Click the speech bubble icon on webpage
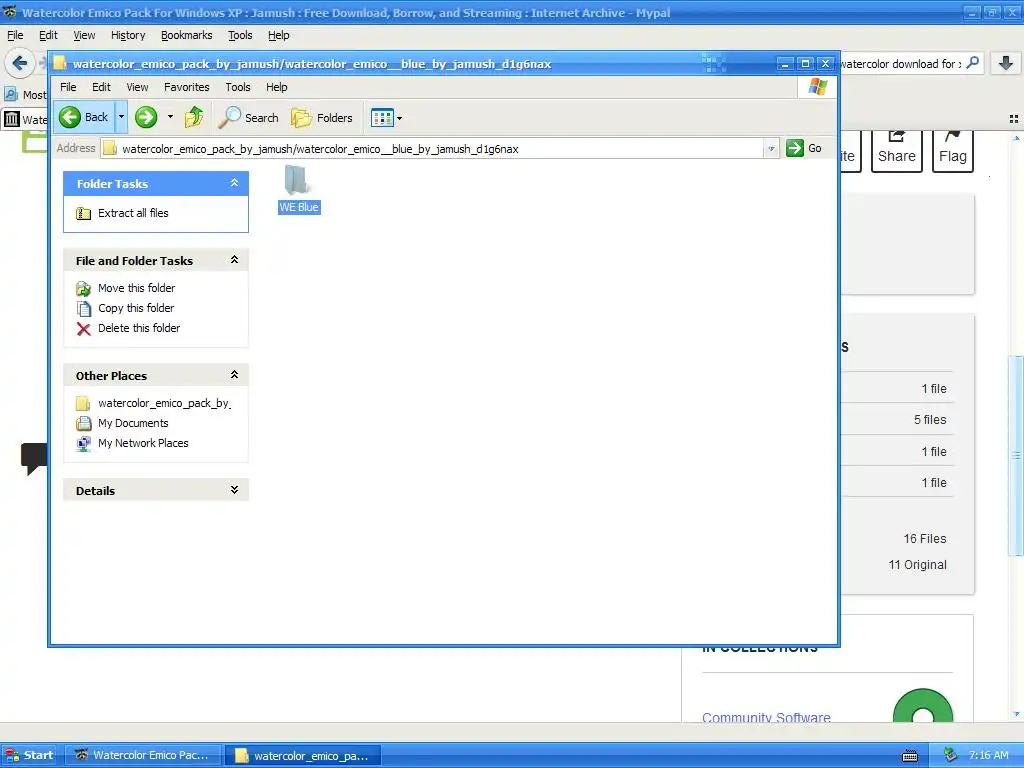 [x=34, y=458]
